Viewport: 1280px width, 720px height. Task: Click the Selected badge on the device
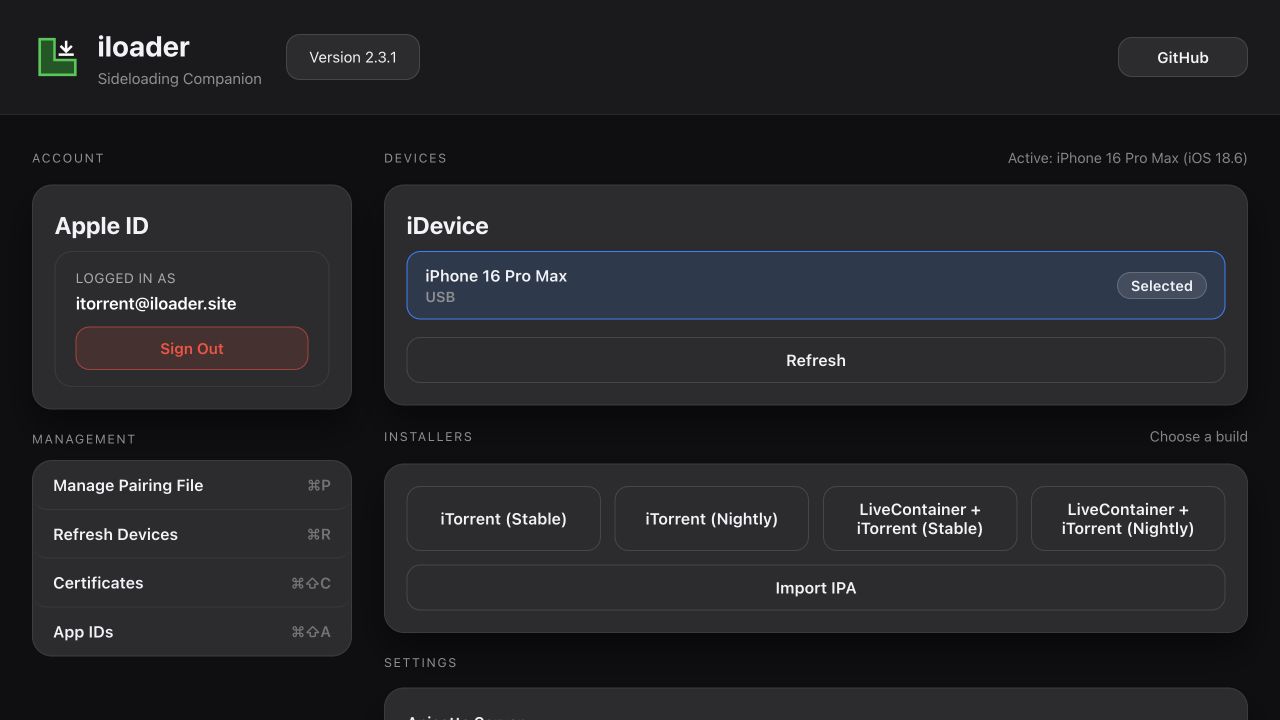1161,286
